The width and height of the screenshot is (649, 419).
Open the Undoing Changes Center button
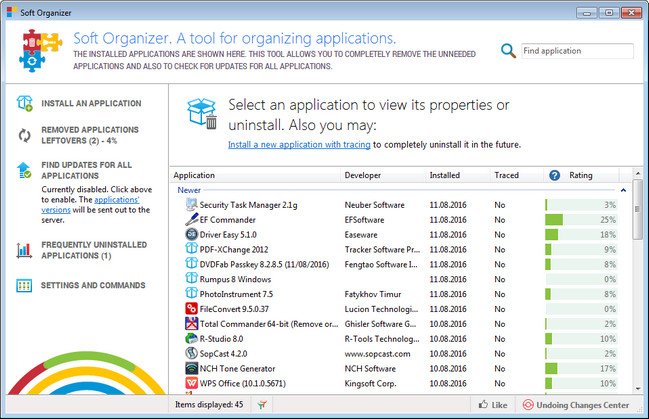click(576, 405)
